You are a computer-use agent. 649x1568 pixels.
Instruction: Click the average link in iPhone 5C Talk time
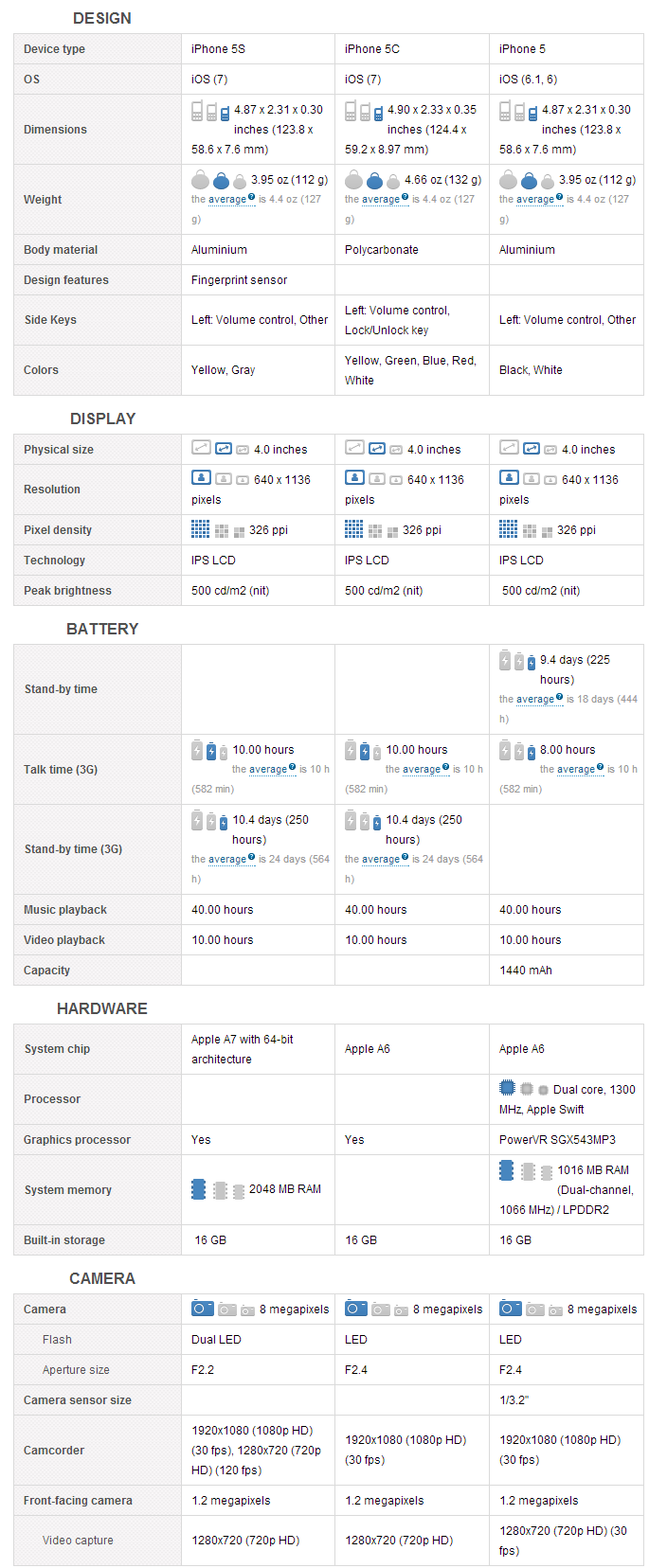[422, 770]
